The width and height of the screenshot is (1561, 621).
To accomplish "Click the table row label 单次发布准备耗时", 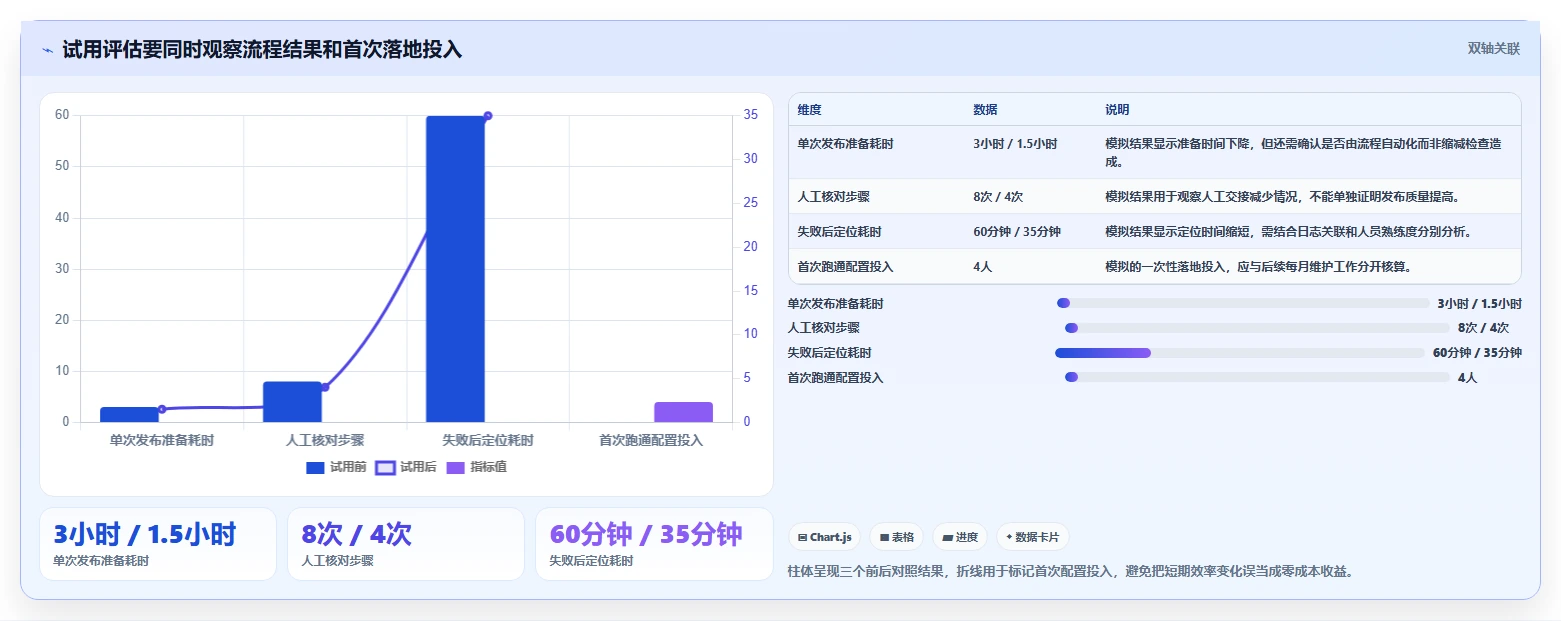I will coord(845,144).
